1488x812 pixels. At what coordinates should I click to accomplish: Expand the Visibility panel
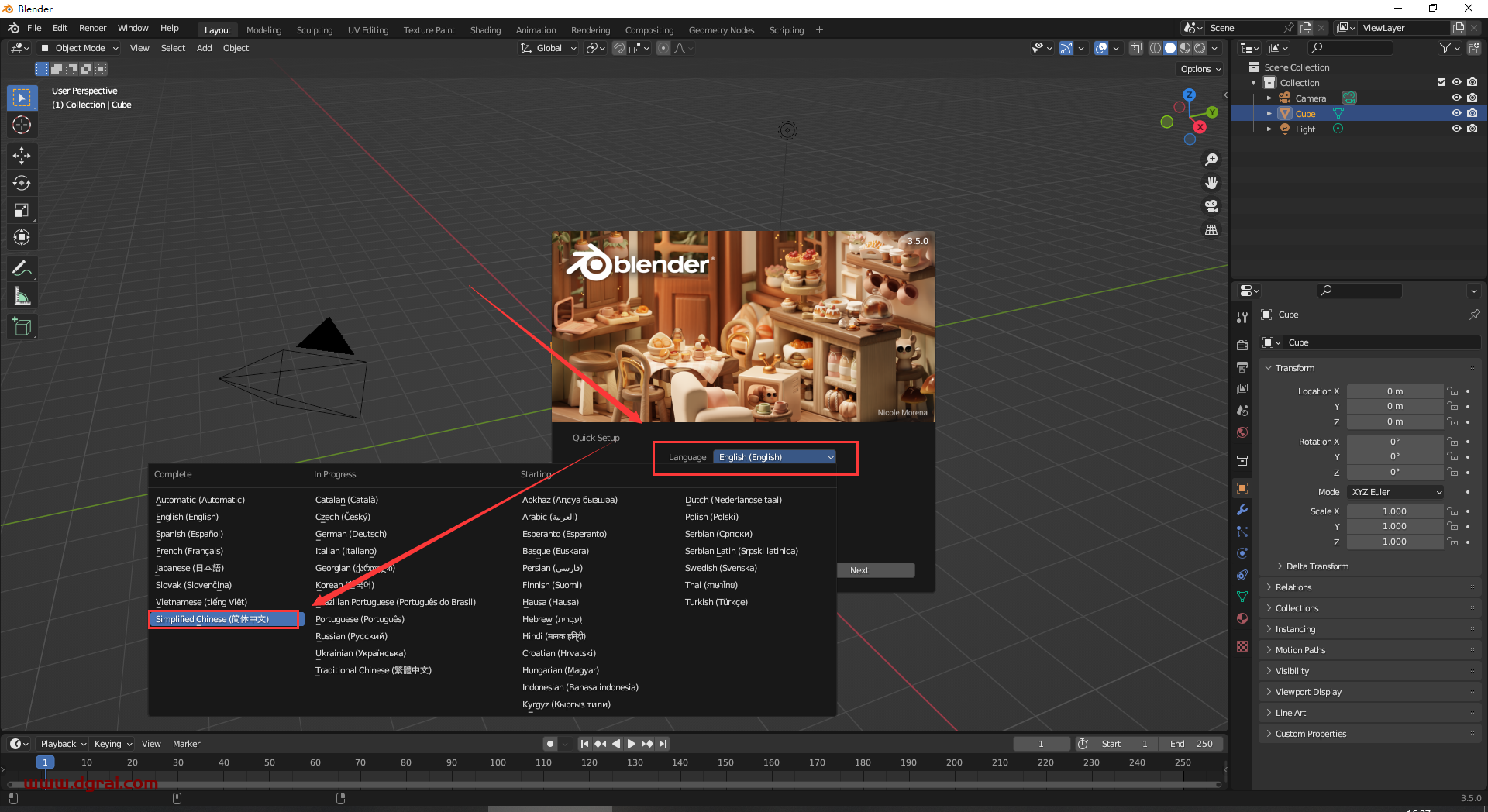tap(1292, 671)
